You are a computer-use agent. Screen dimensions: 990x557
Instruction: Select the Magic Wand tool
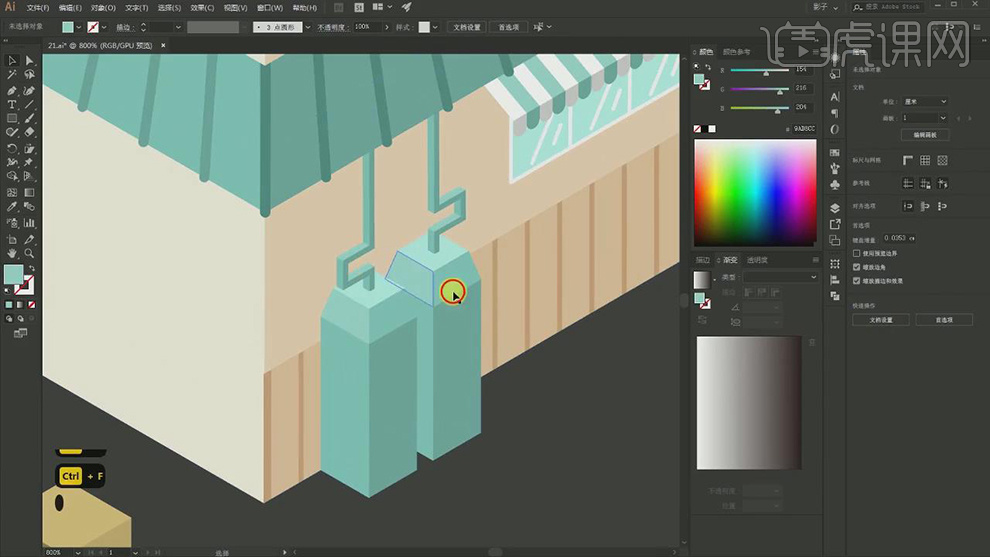pos(12,75)
